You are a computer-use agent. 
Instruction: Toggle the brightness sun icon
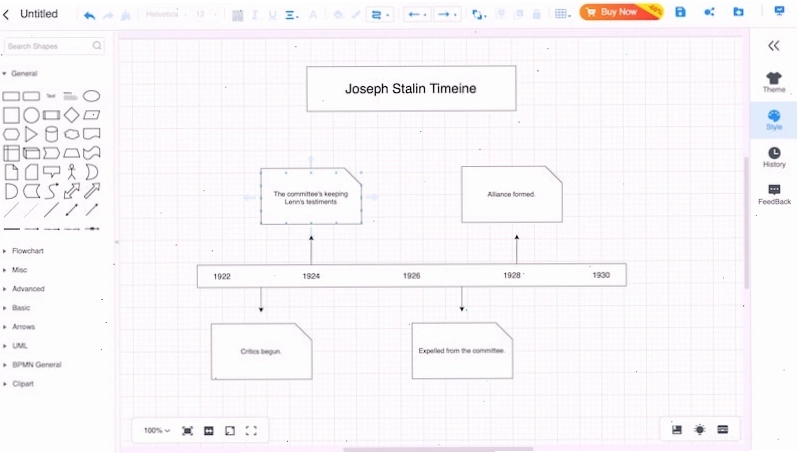pyautogui.click(x=700, y=430)
